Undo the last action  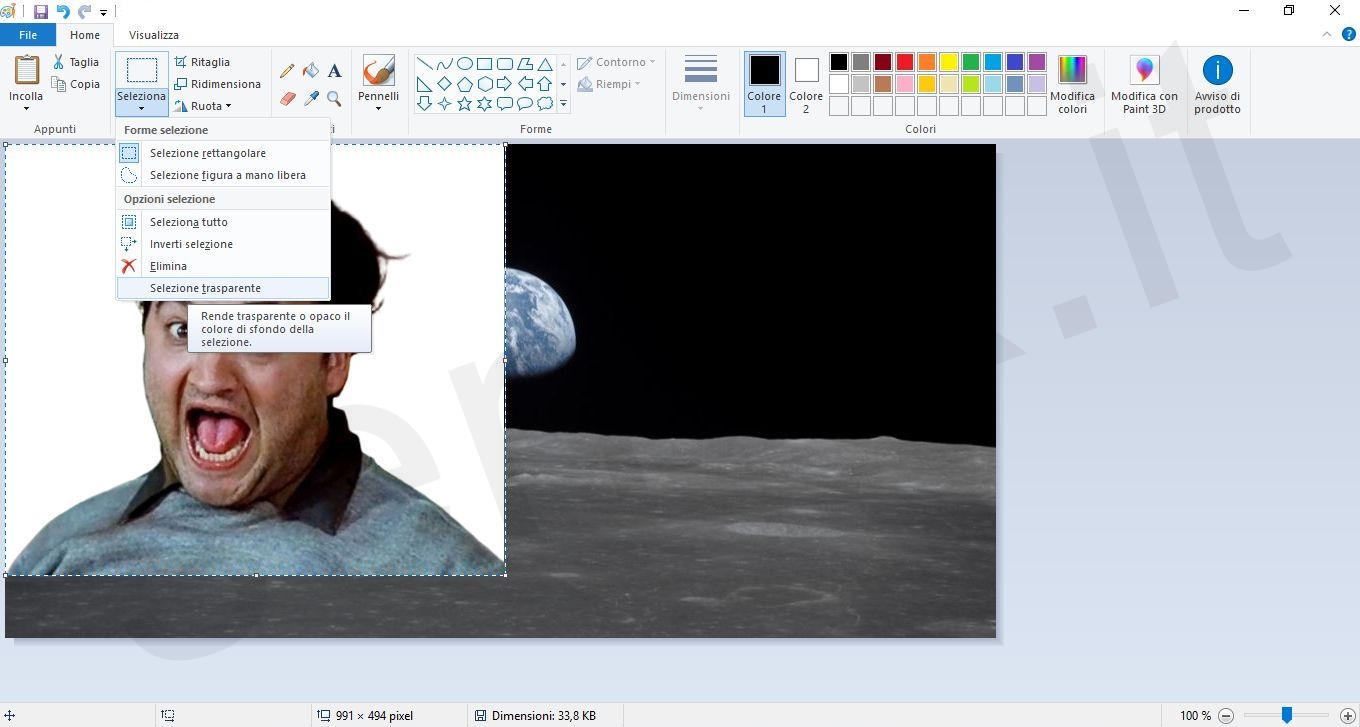[63, 12]
